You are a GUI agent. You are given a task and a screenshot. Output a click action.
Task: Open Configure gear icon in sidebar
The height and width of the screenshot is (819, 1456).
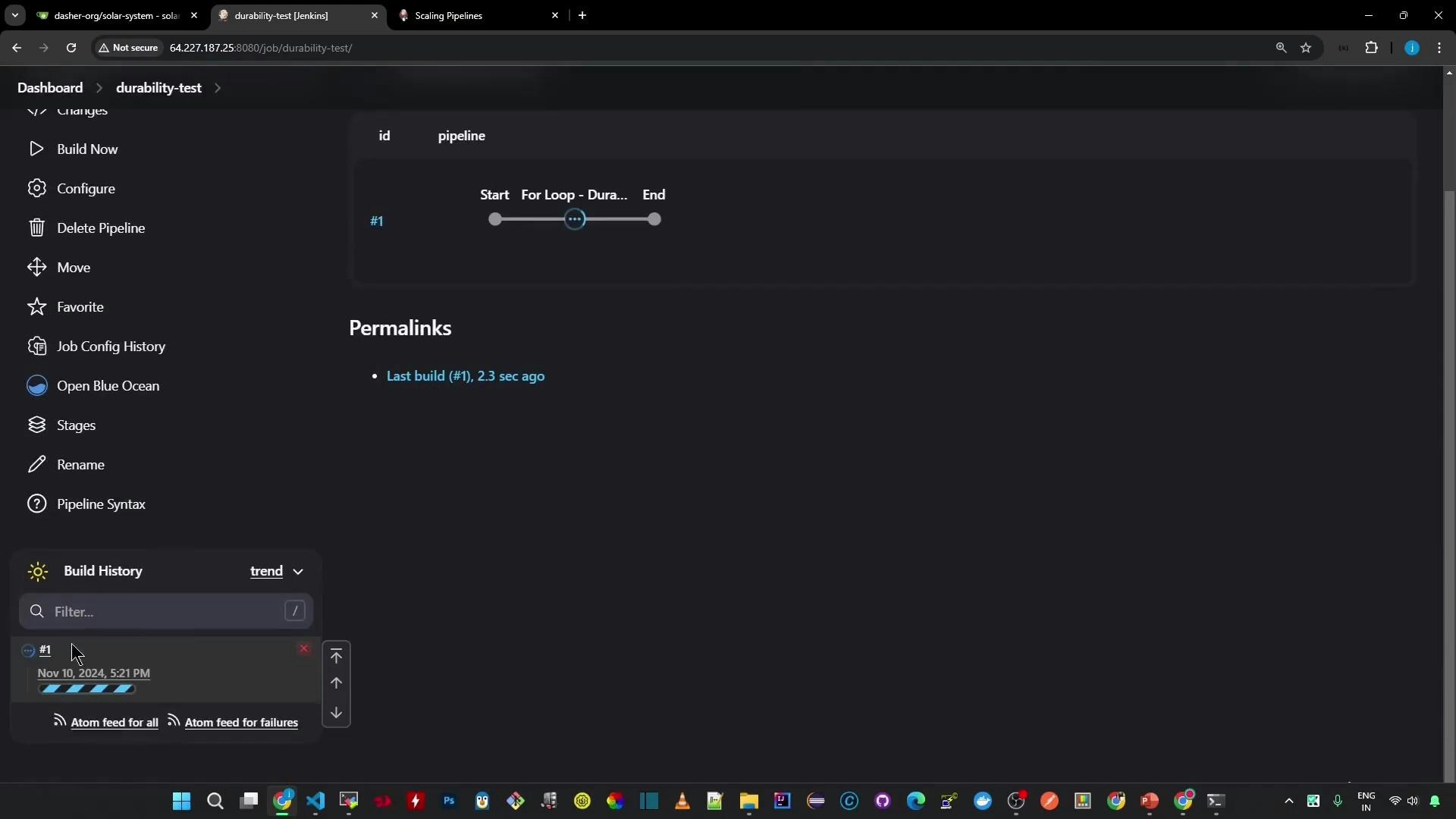tap(36, 188)
